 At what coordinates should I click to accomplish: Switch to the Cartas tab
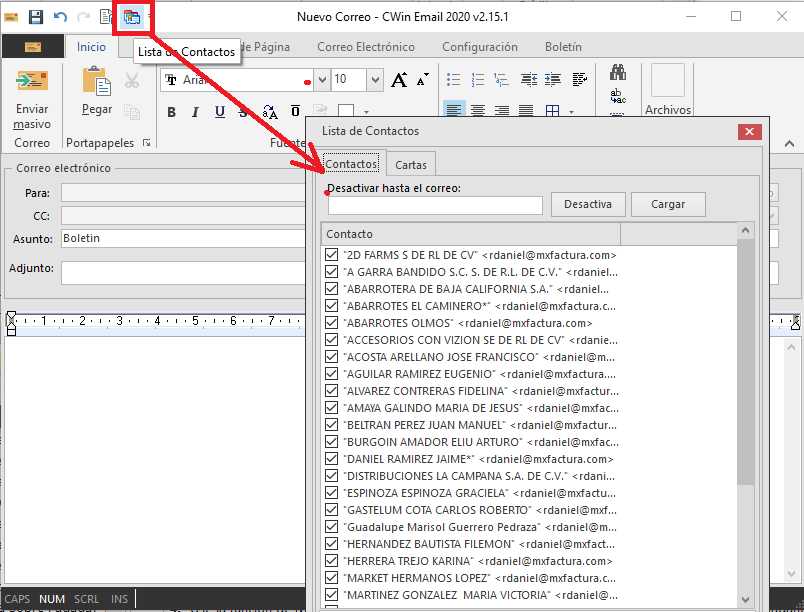point(411,165)
